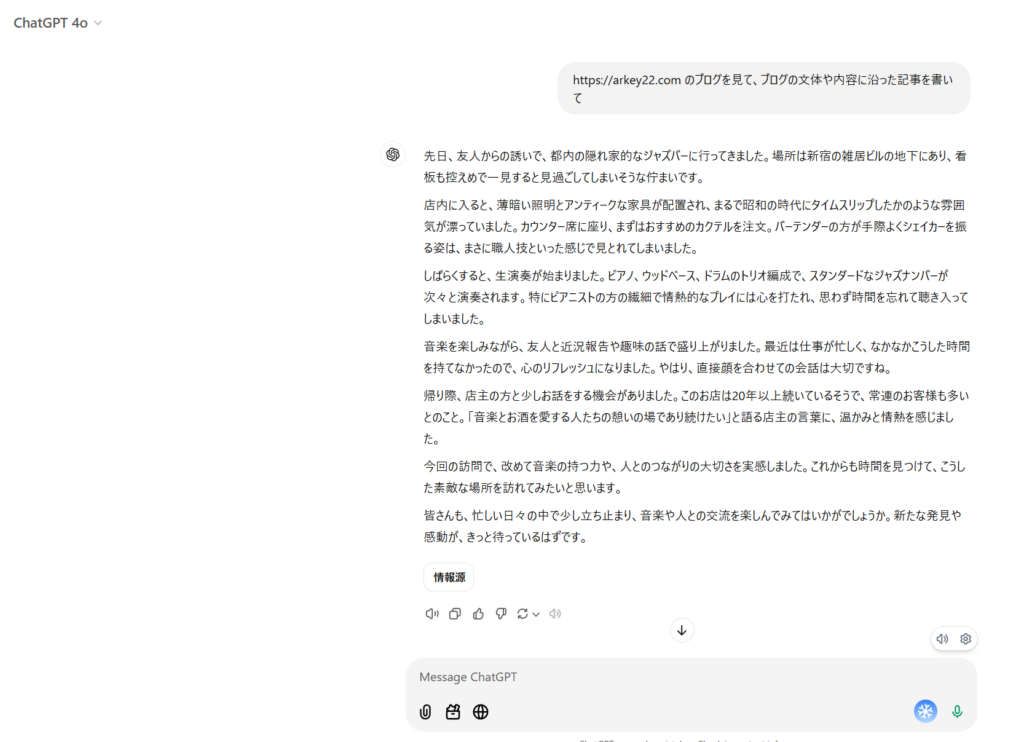
Task: Give thumbs up feedback on the response
Action: (x=478, y=613)
